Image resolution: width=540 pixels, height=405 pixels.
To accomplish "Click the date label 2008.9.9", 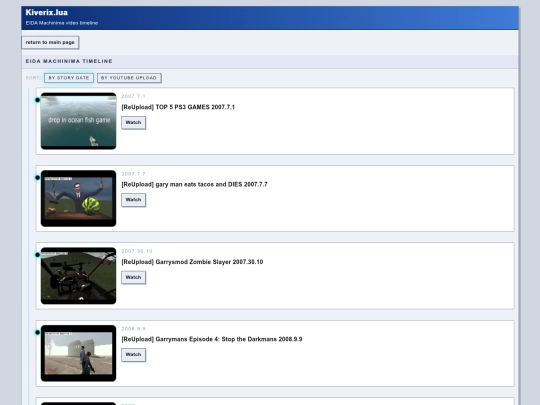I will click(133, 329).
